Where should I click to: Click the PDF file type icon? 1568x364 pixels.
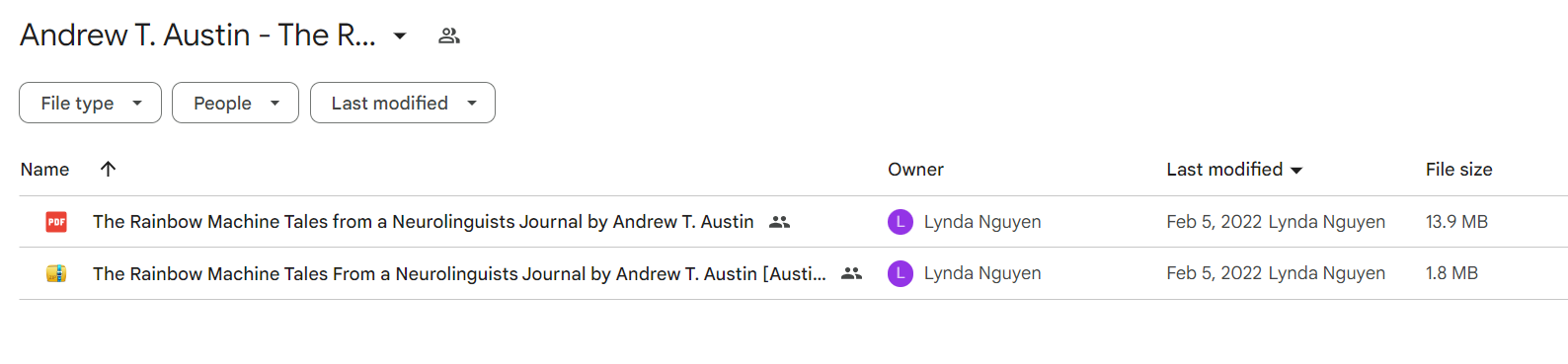click(x=56, y=222)
